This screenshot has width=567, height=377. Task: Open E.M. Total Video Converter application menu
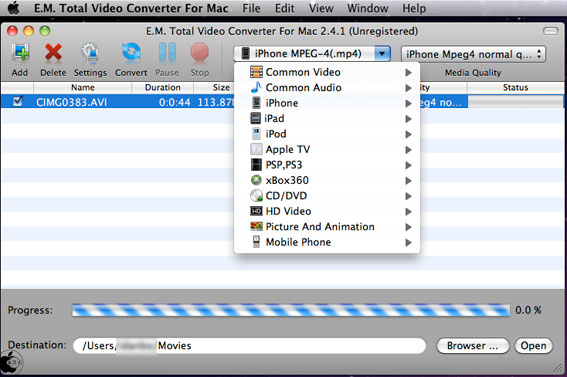click(131, 8)
